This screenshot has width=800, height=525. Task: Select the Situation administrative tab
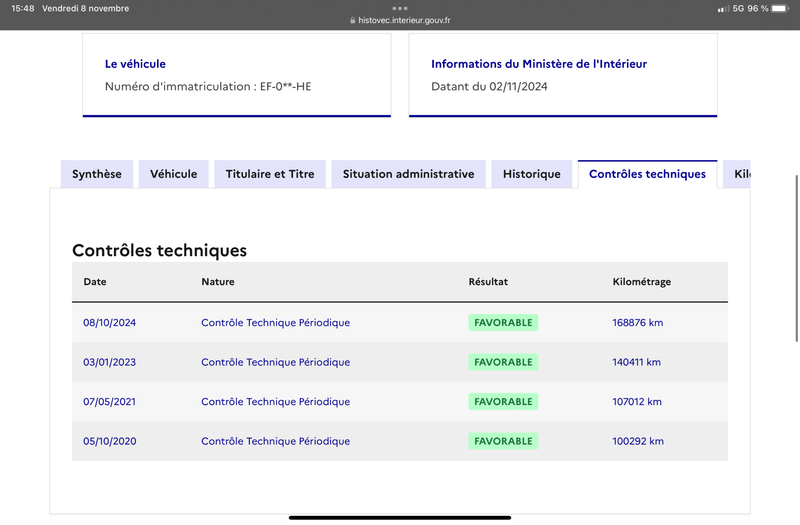click(x=409, y=174)
